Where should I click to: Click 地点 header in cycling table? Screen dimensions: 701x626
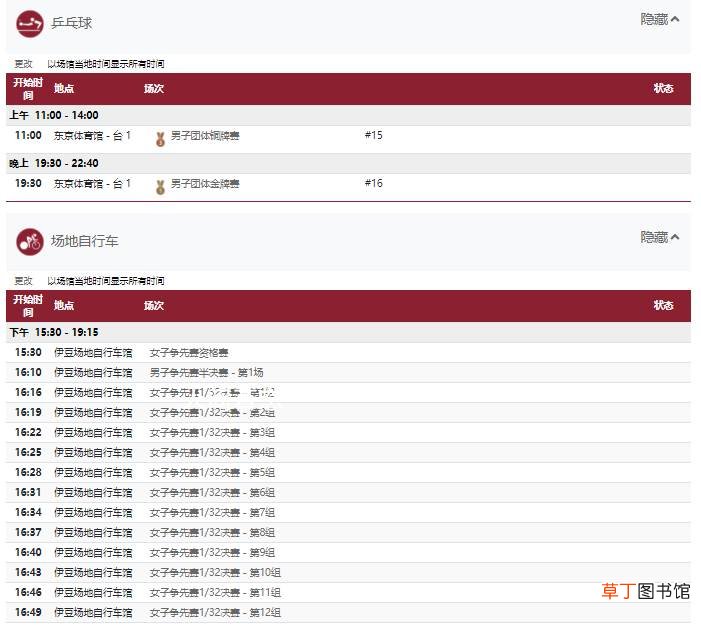click(x=64, y=305)
